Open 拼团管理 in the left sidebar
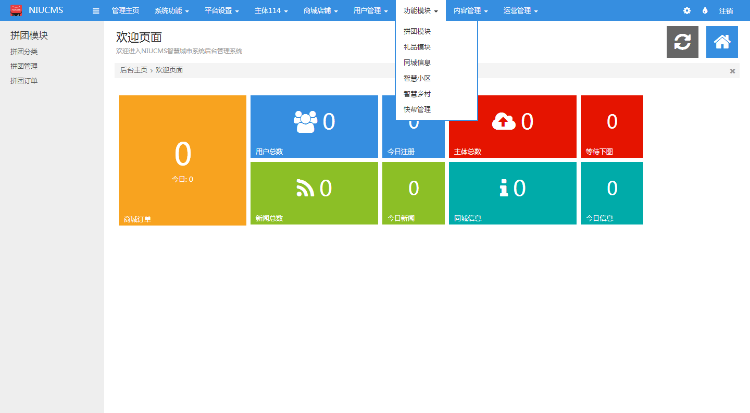Screen dimensions: 750x413 (24, 66)
